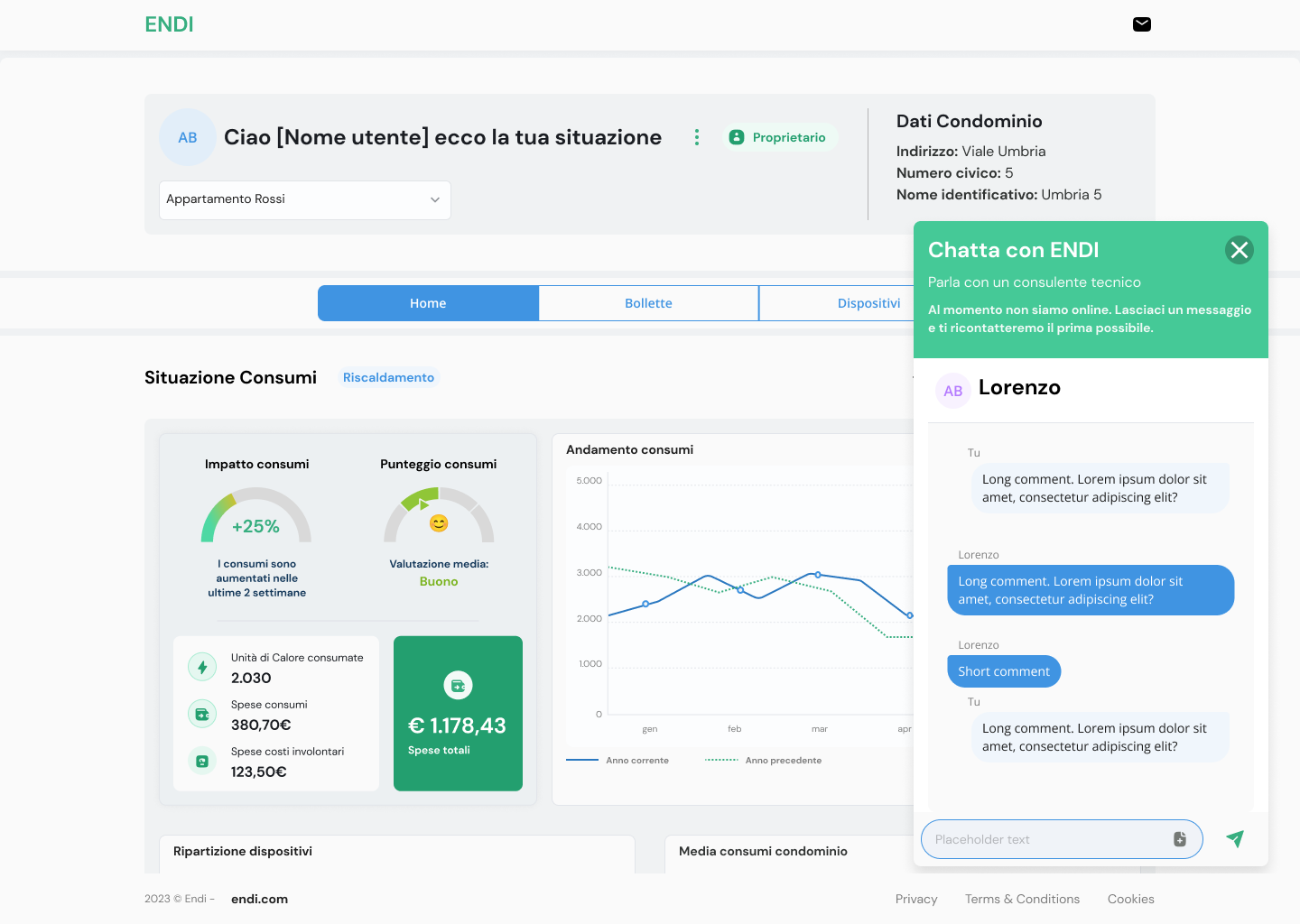Open the Privacy footer link

point(916,899)
